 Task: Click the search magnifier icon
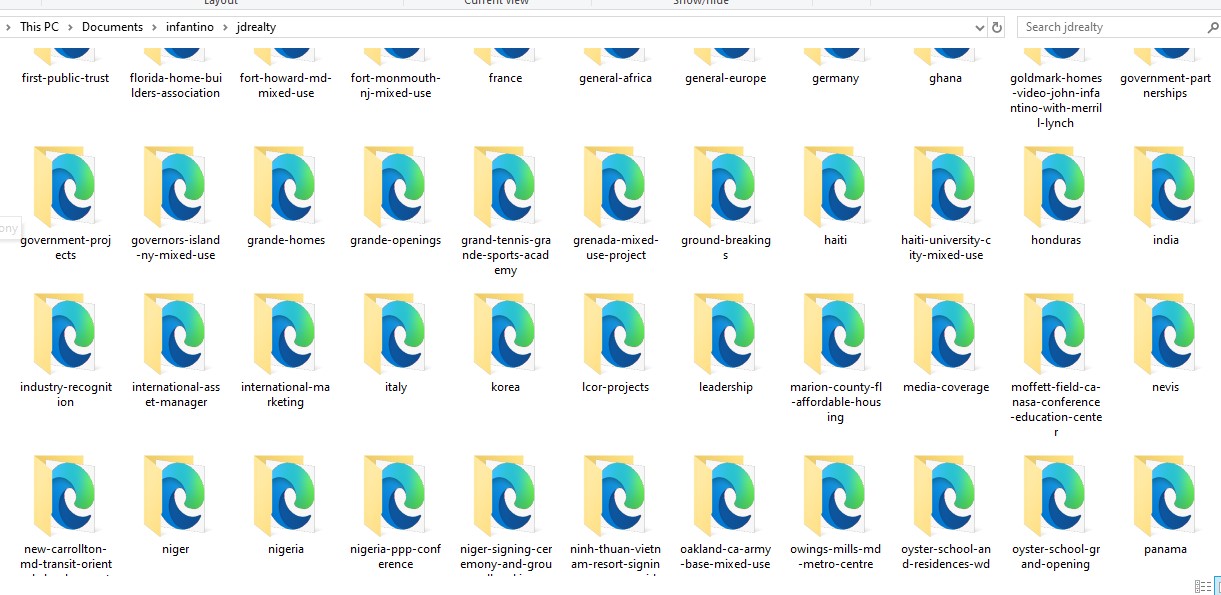tap(1213, 27)
